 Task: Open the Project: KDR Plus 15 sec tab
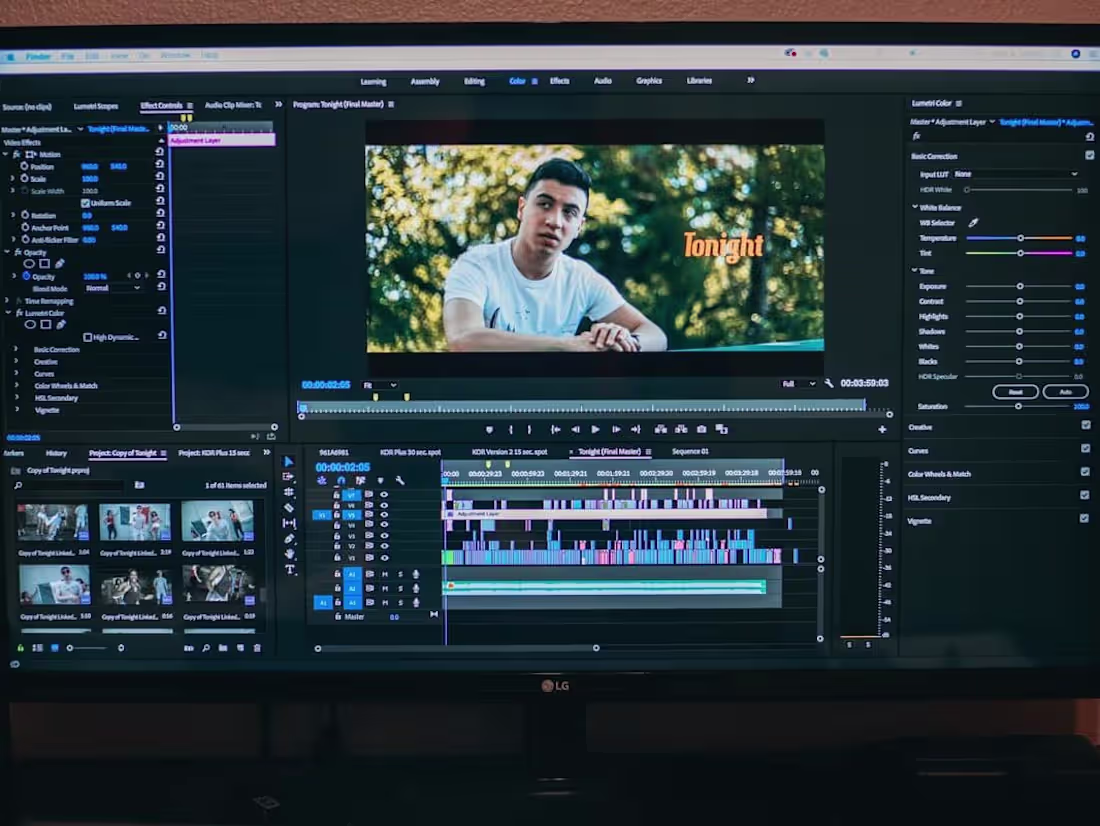(212, 451)
